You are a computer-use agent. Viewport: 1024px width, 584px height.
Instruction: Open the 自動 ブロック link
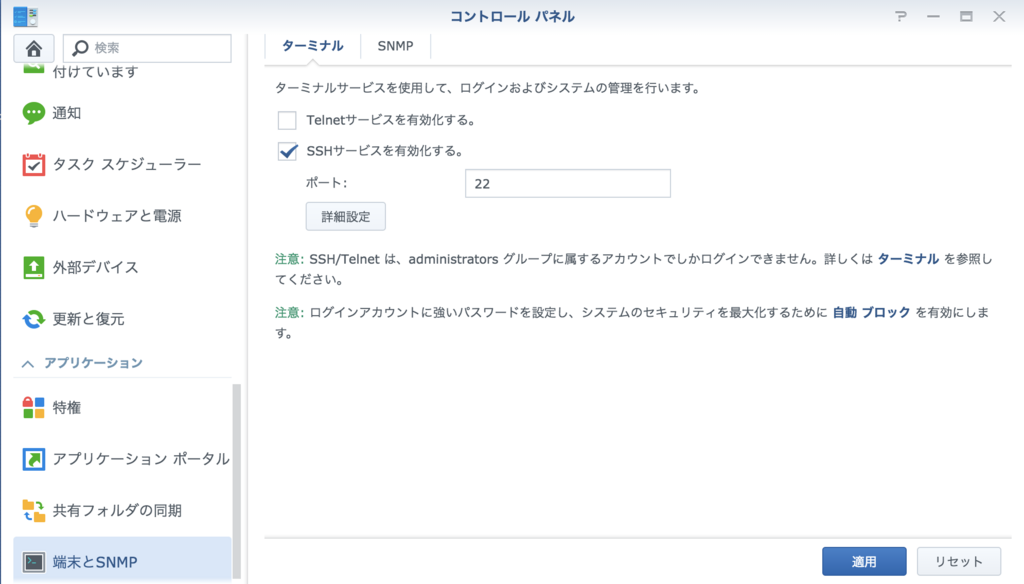[871, 312]
